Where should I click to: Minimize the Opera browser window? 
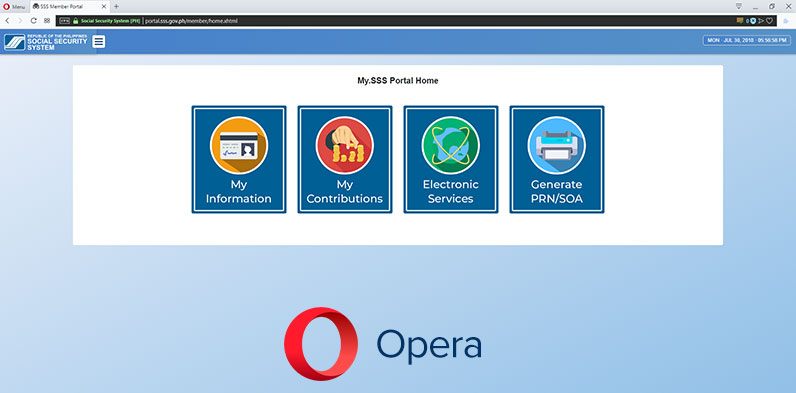[755, 7]
